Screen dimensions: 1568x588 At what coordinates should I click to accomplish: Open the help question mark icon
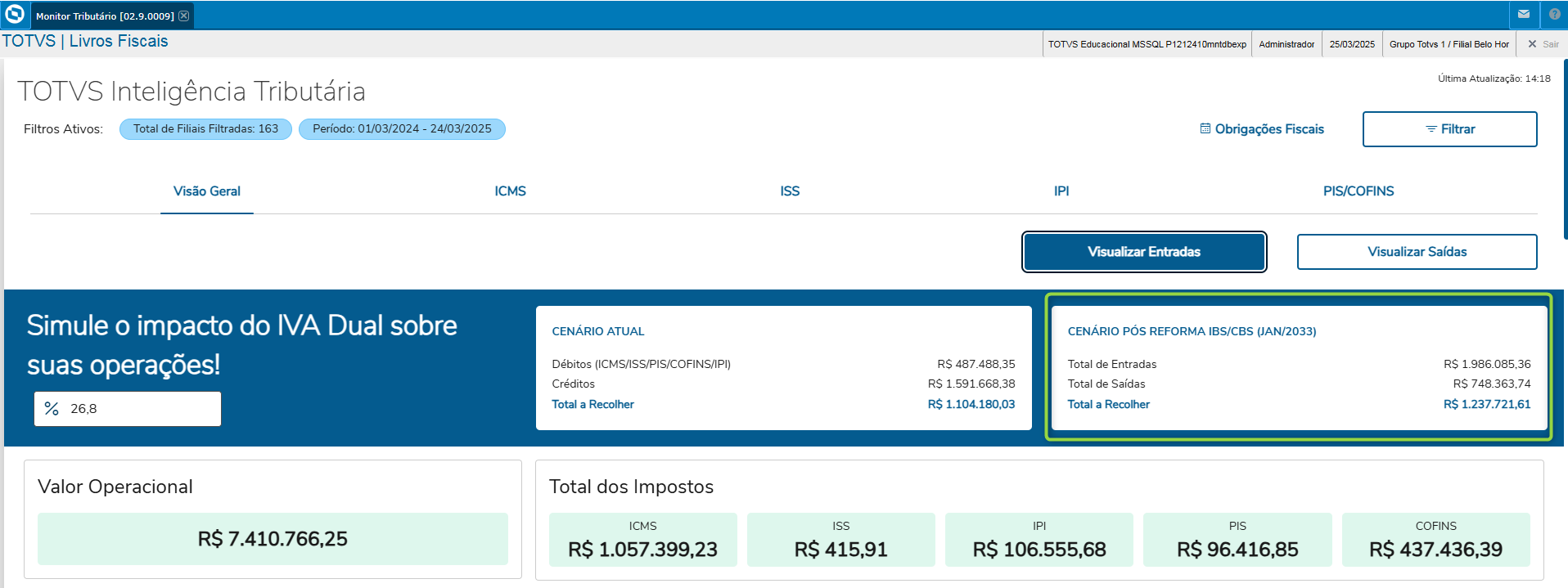(x=1555, y=14)
